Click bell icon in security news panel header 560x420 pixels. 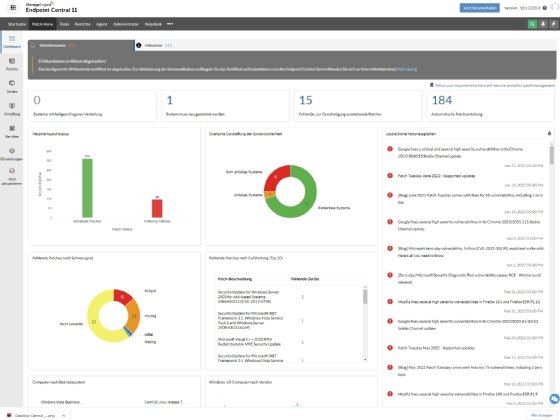[549, 134]
